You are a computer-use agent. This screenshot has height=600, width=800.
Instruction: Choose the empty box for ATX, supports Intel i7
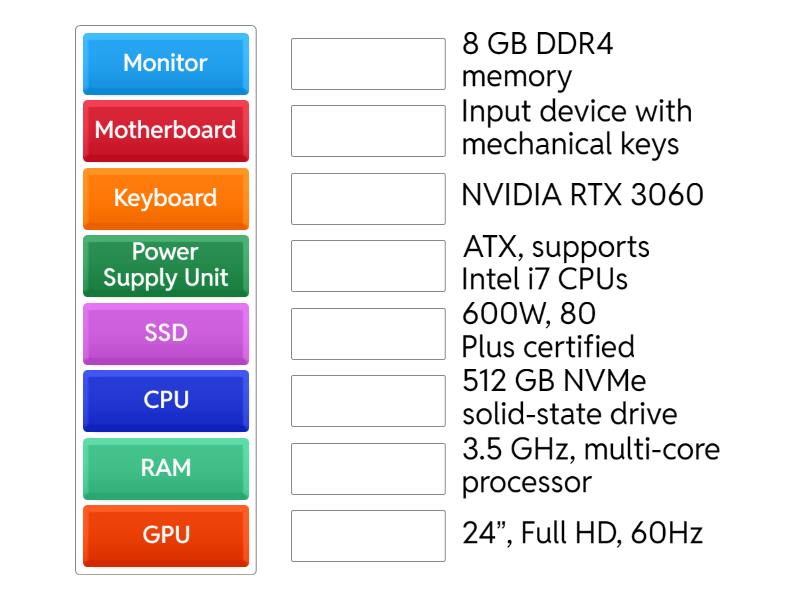point(368,266)
